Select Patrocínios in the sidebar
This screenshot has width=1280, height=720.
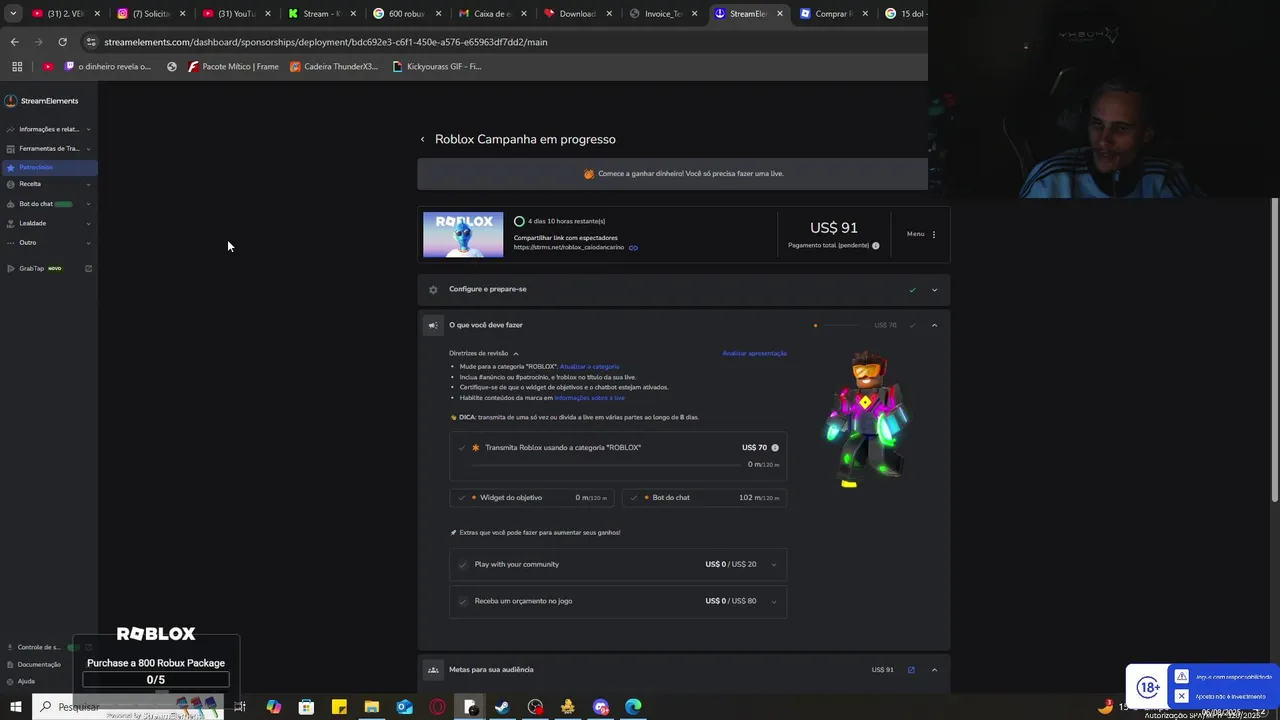point(49,167)
